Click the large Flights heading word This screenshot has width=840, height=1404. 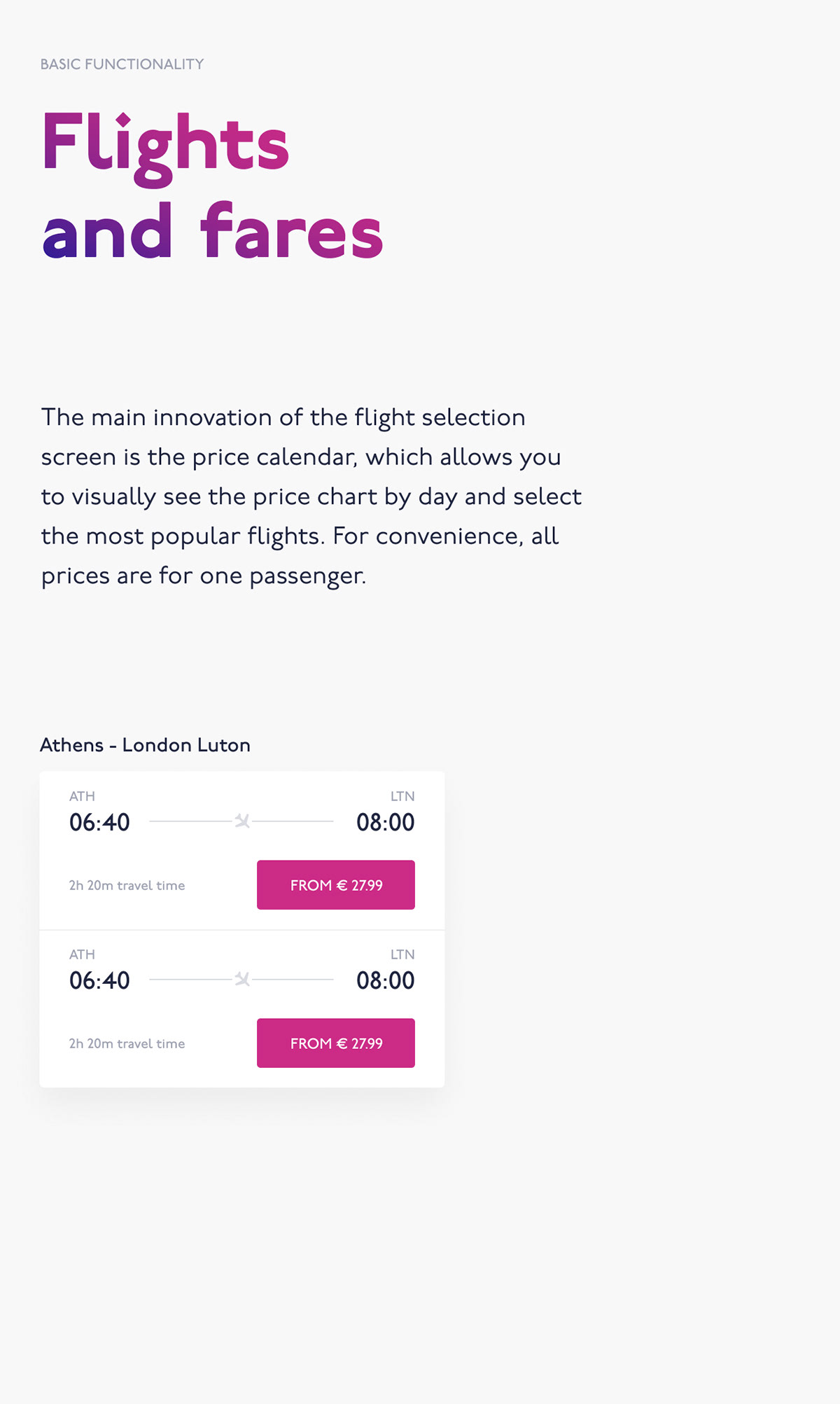165,144
